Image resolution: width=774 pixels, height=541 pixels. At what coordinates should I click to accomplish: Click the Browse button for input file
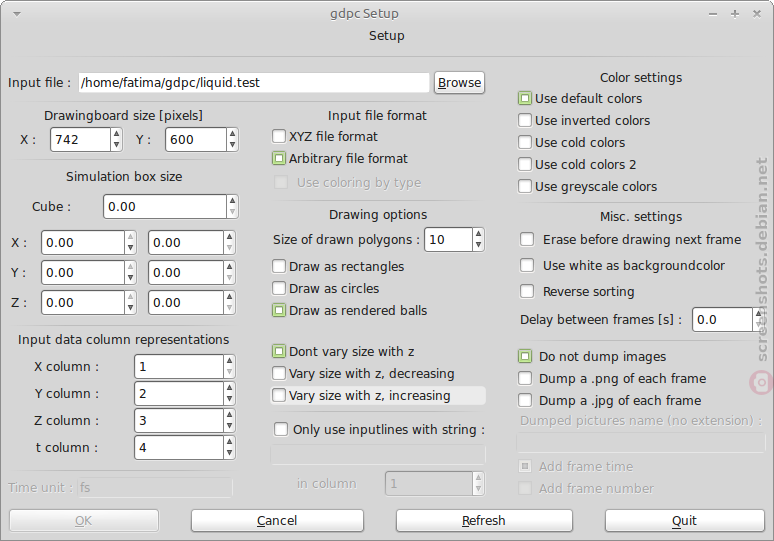coord(459,82)
